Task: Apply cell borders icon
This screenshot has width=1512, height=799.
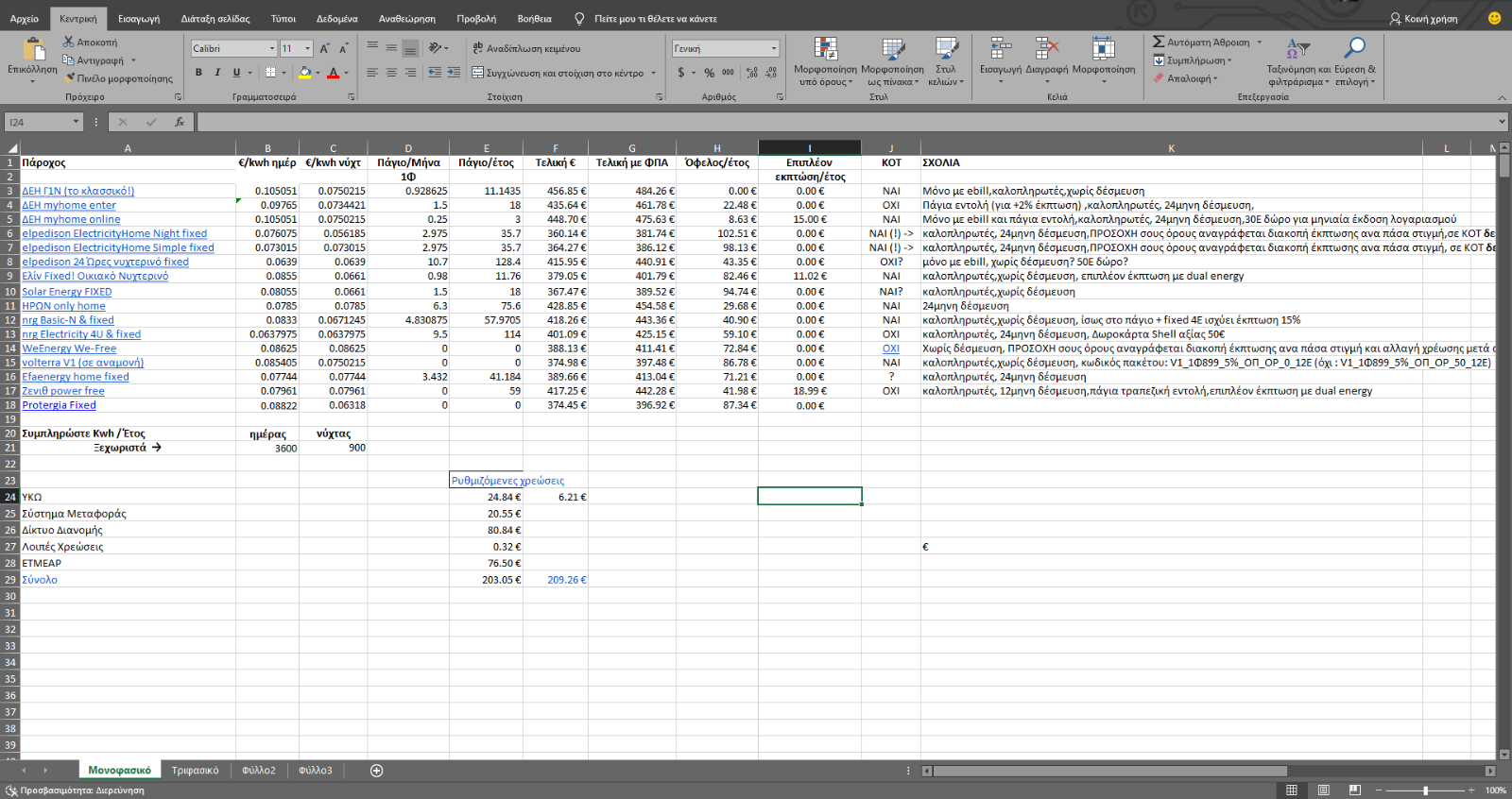Action: 270,73
